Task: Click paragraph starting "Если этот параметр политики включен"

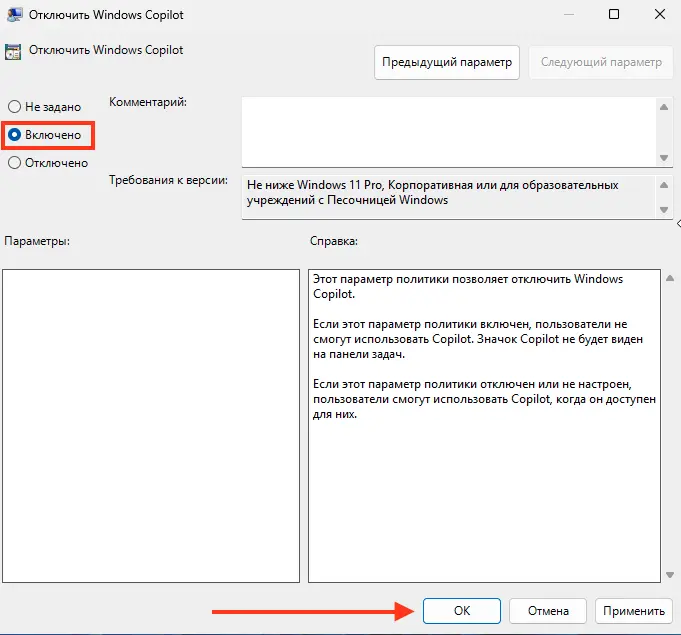Action: click(x=478, y=339)
